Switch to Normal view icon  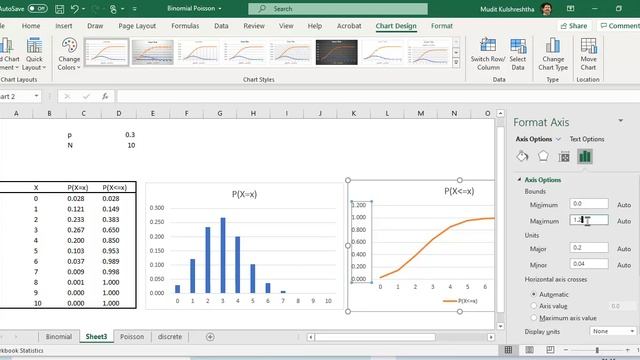click(x=508, y=350)
